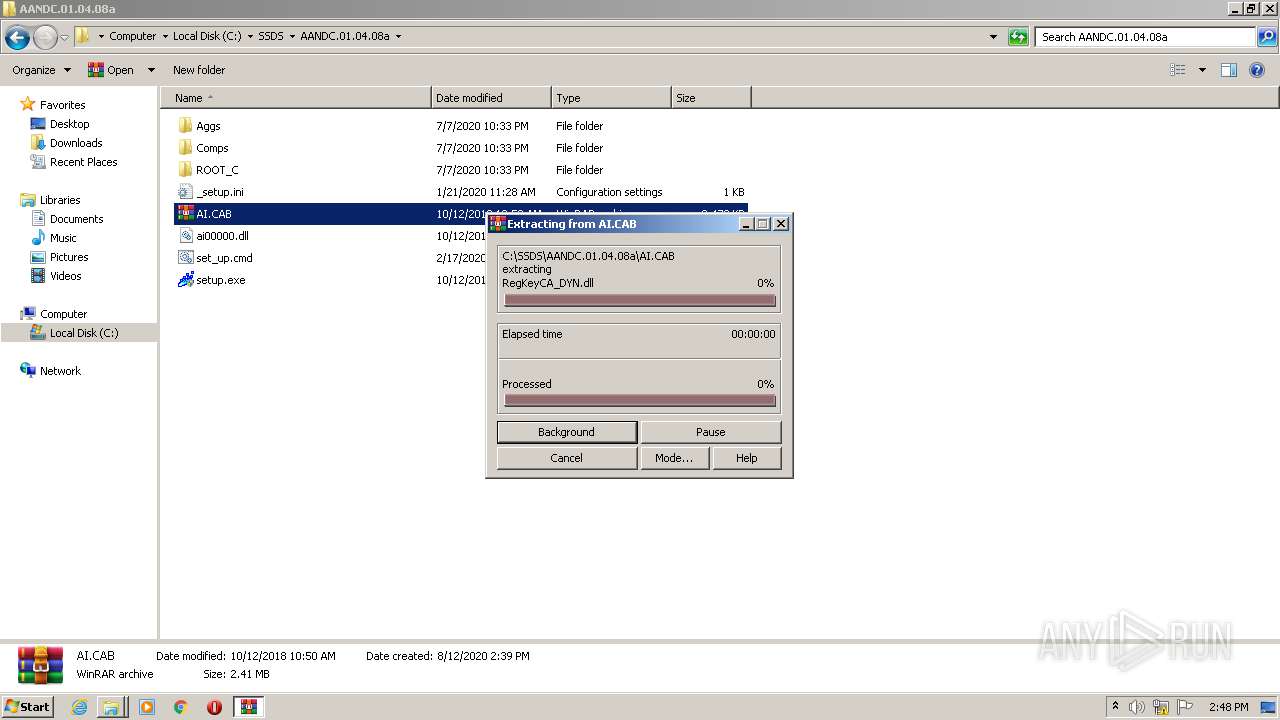Expand the AANDC.01.04.08a breadcrumb arrow
The width and height of the screenshot is (1280, 720).
pyautogui.click(x=398, y=36)
